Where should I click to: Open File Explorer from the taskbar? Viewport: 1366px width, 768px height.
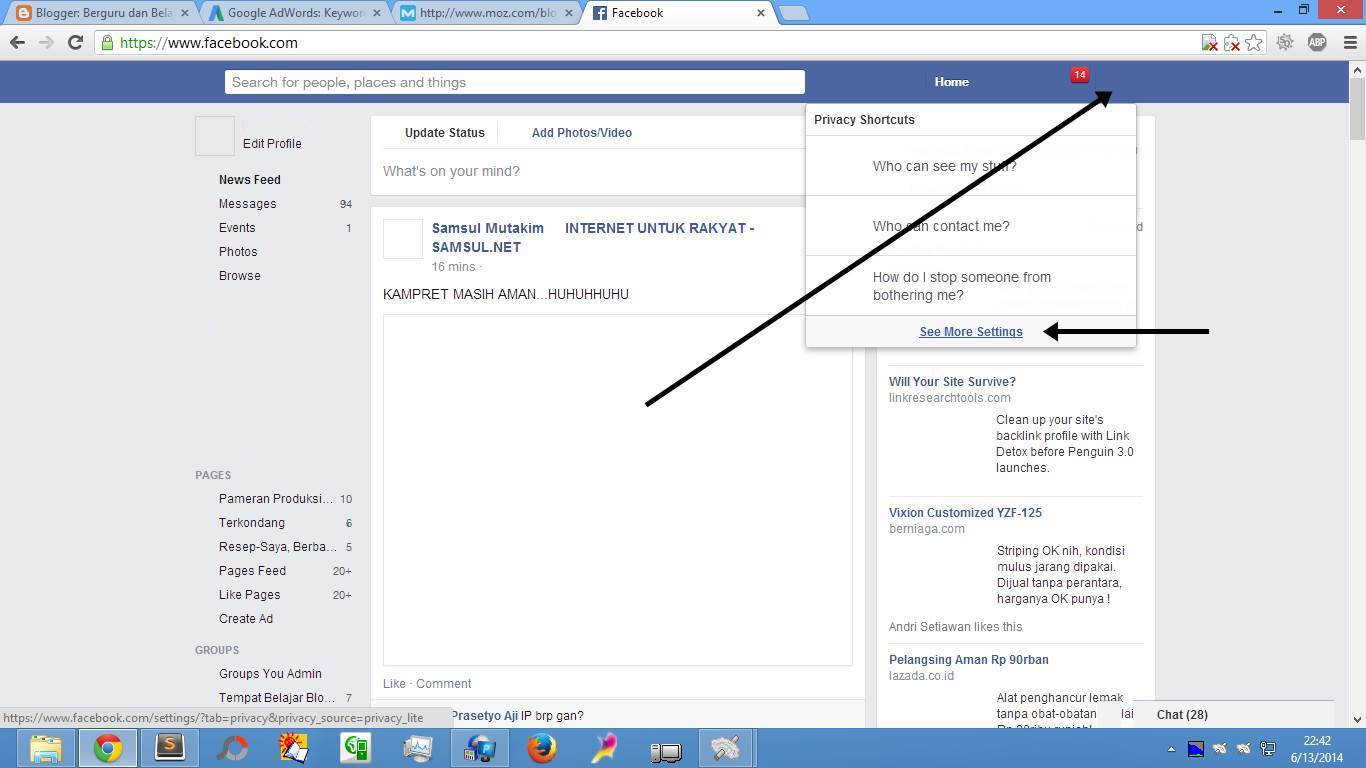click(x=45, y=748)
